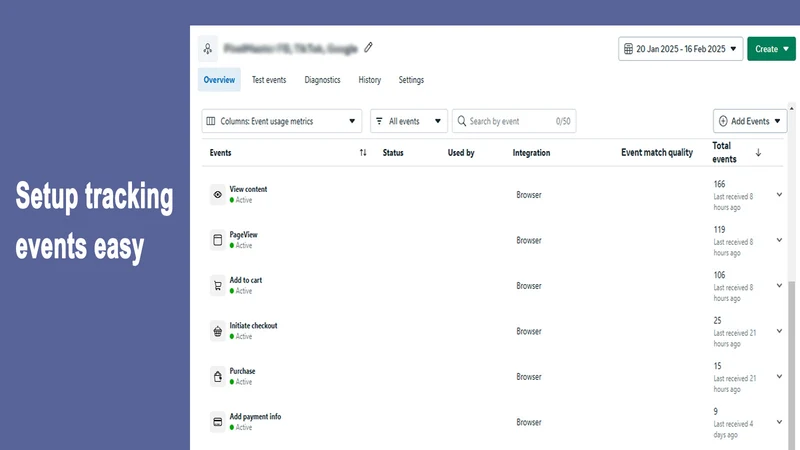Viewport: 800px width, 450px height.
Task: Expand the PageView row chevron
Action: coord(779,240)
